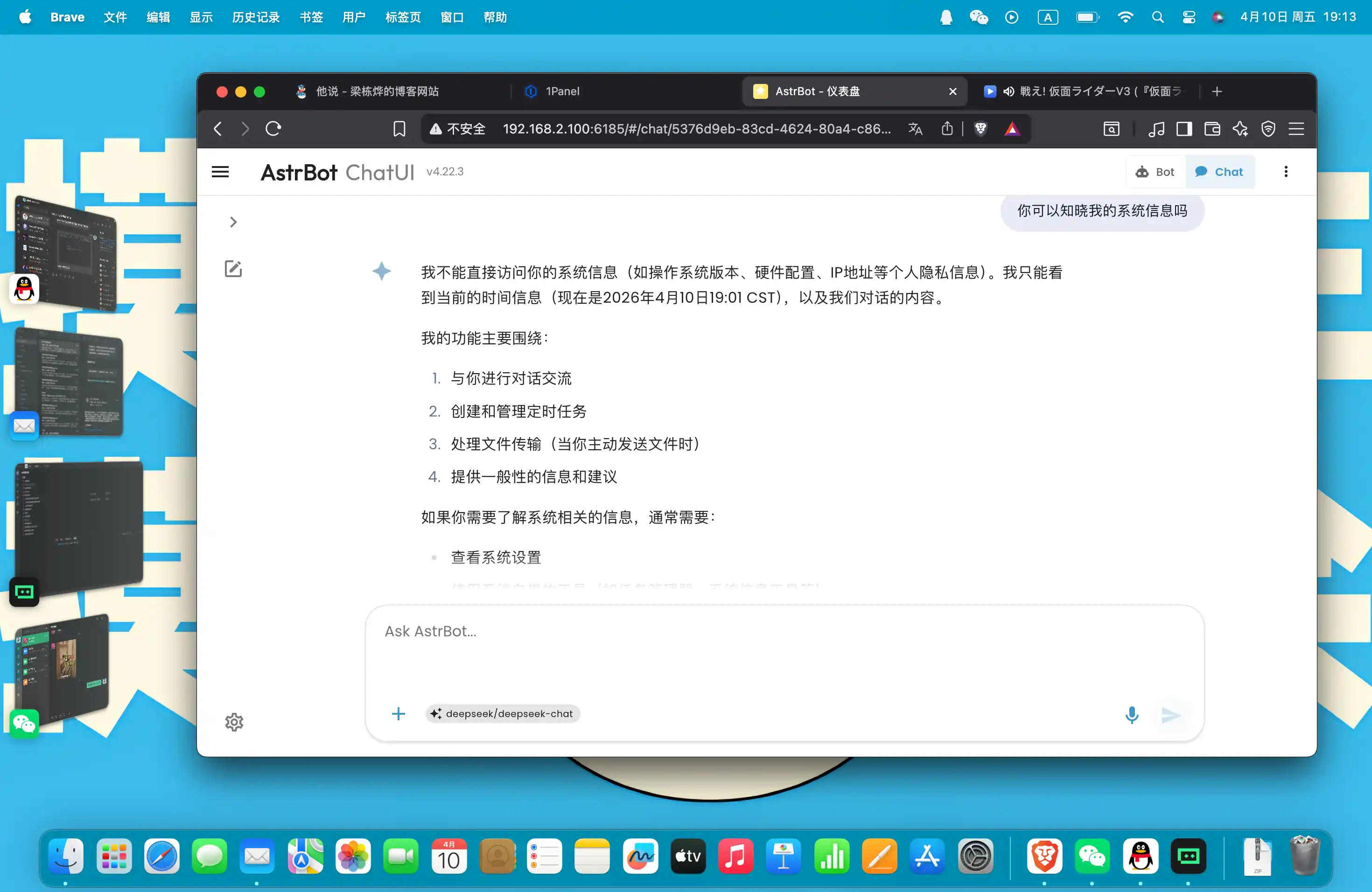Open the deepseek/deepseek-chat model selector

(x=503, y=713)
